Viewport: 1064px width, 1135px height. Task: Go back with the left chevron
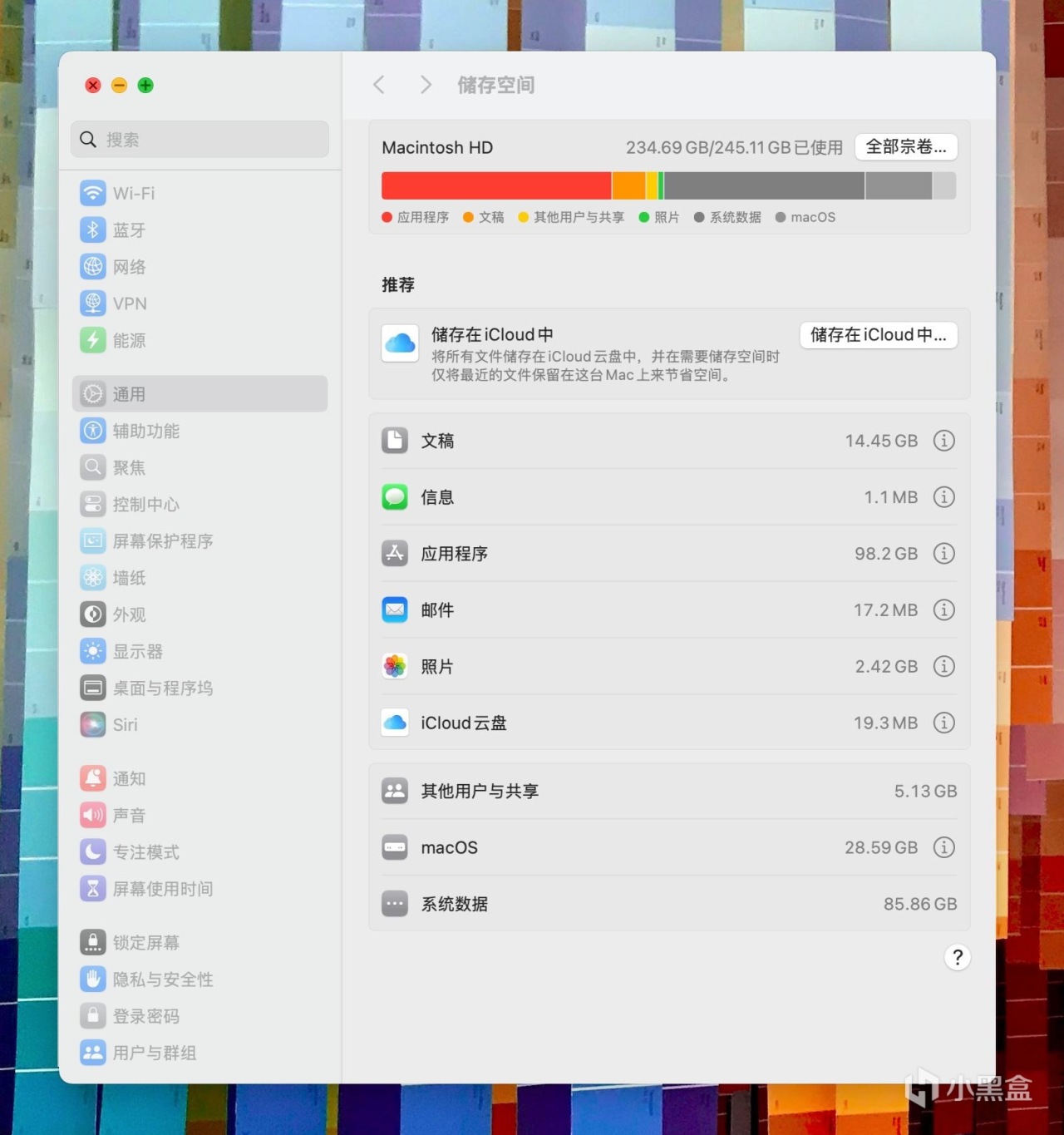pos(379,85)
